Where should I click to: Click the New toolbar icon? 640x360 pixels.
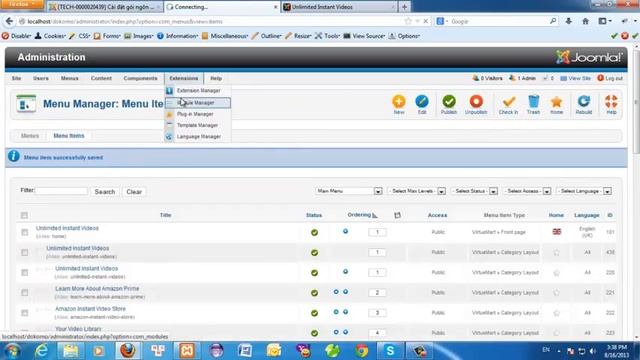coord(399,104)
